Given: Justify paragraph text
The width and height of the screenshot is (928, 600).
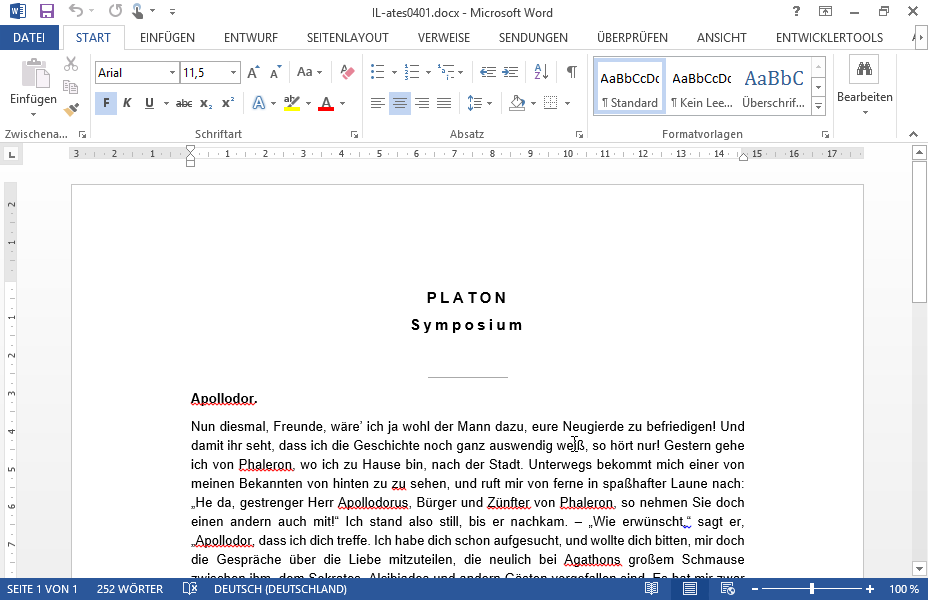Looking at the screenshot, I should click(x=444, y=104).
